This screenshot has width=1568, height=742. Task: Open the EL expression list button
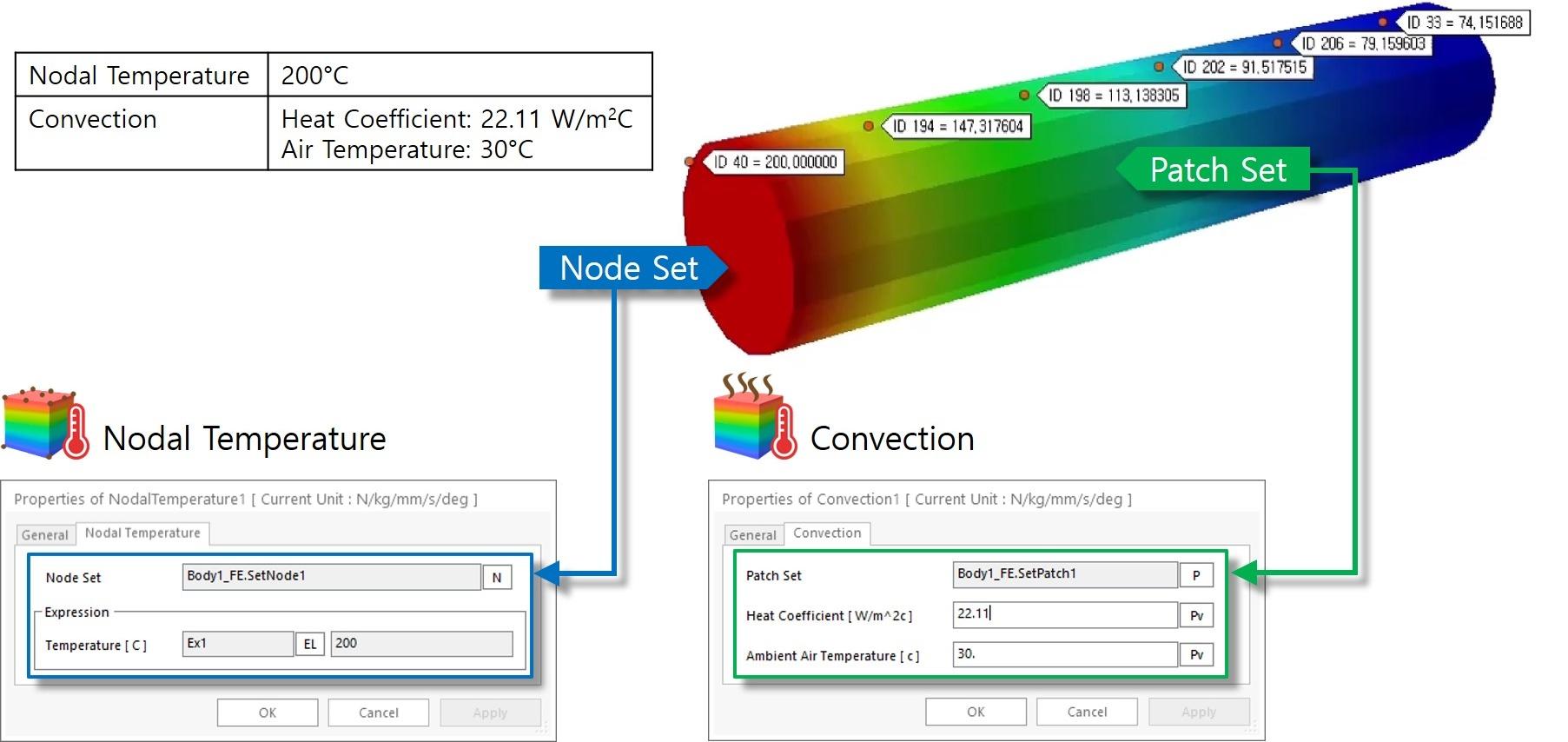[310, 644]
